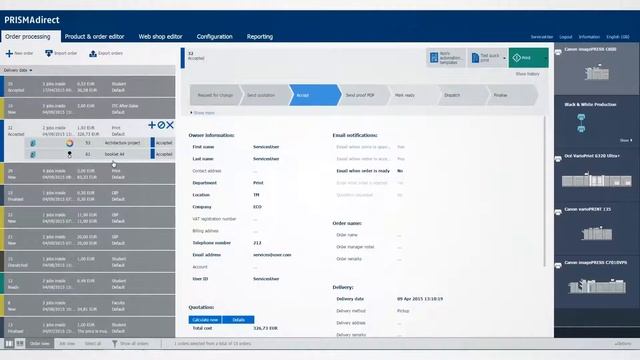The height and width of the screenshot is (360, 640).
Task: Click the Export orders icon
Action: click(x=93, y=53)
